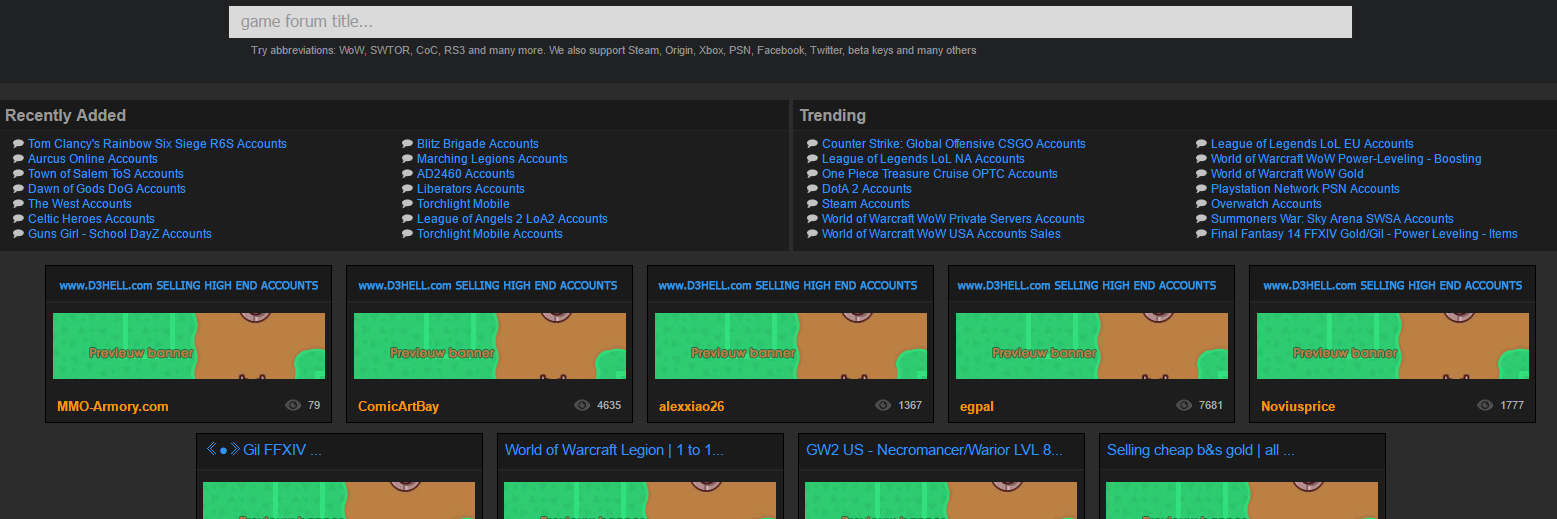
Task: Open Final Fantasy 14 FFXIV Gold/Gil link
Action: (1364, 234)
